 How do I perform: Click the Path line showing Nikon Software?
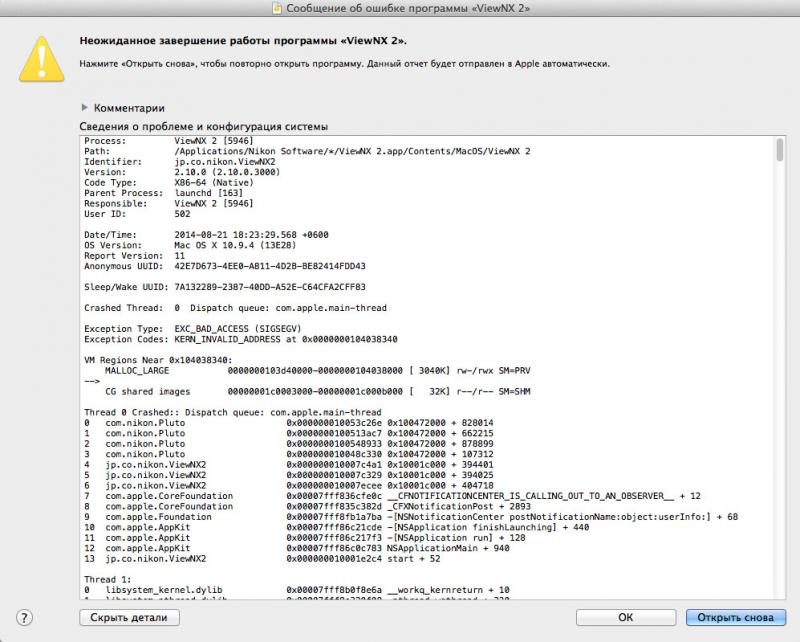(x=307, y=152)
